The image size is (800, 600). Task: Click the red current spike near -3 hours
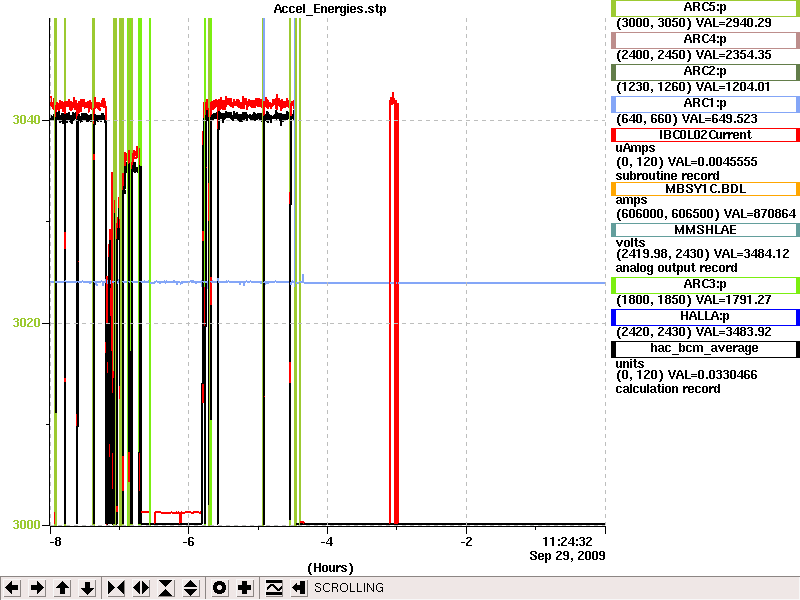(393, 309)
